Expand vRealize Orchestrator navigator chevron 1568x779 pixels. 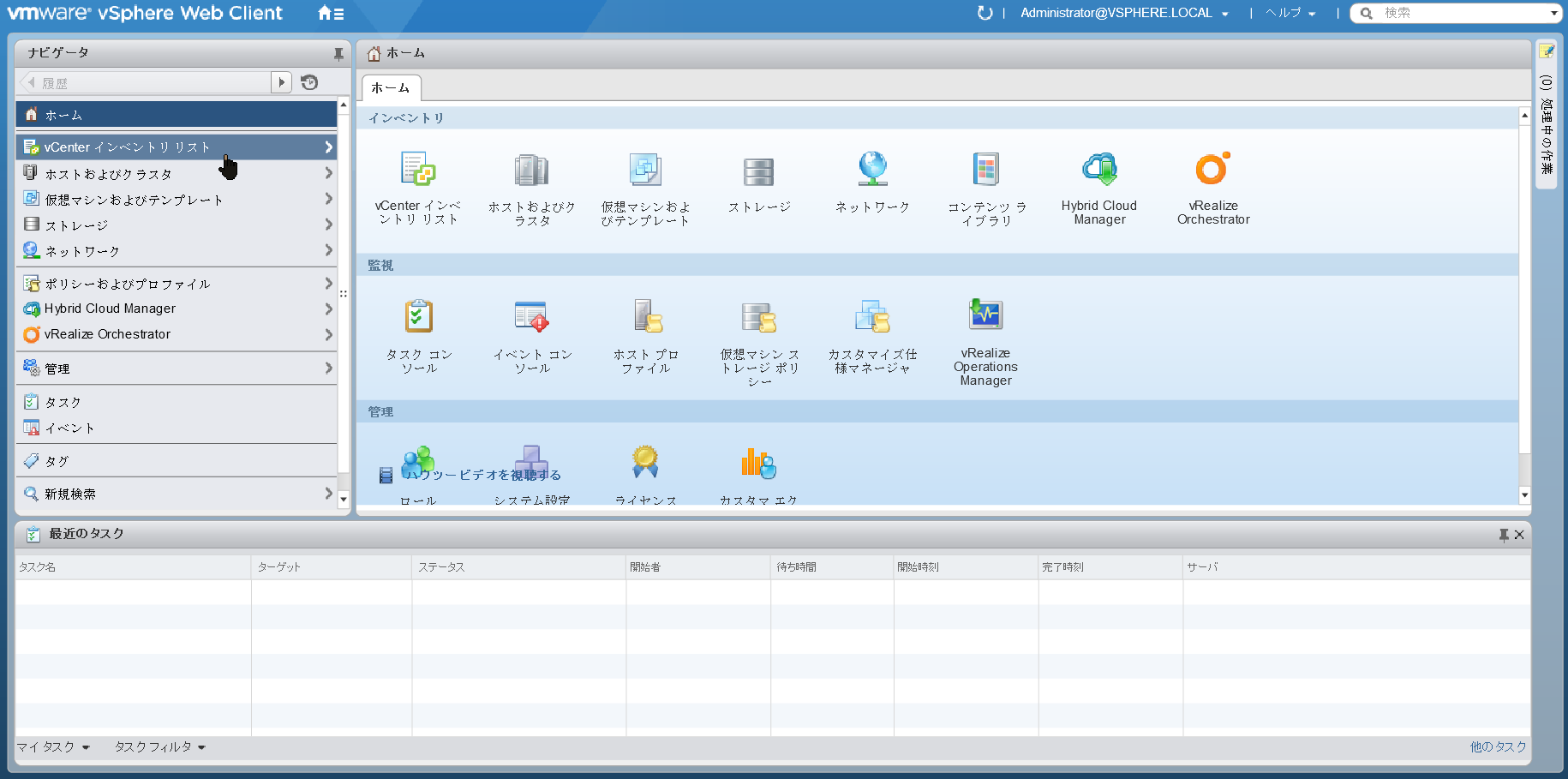click(328, 334)
